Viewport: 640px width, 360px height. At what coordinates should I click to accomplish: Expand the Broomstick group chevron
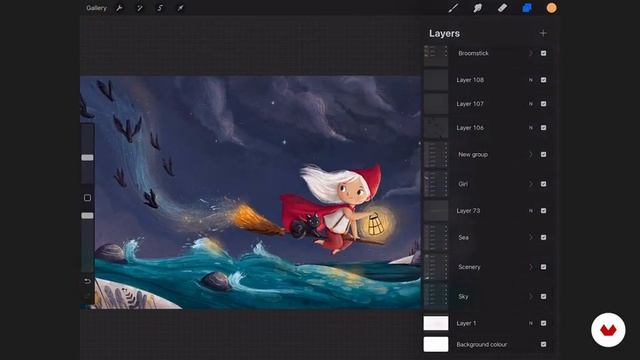tap(531, 53)
